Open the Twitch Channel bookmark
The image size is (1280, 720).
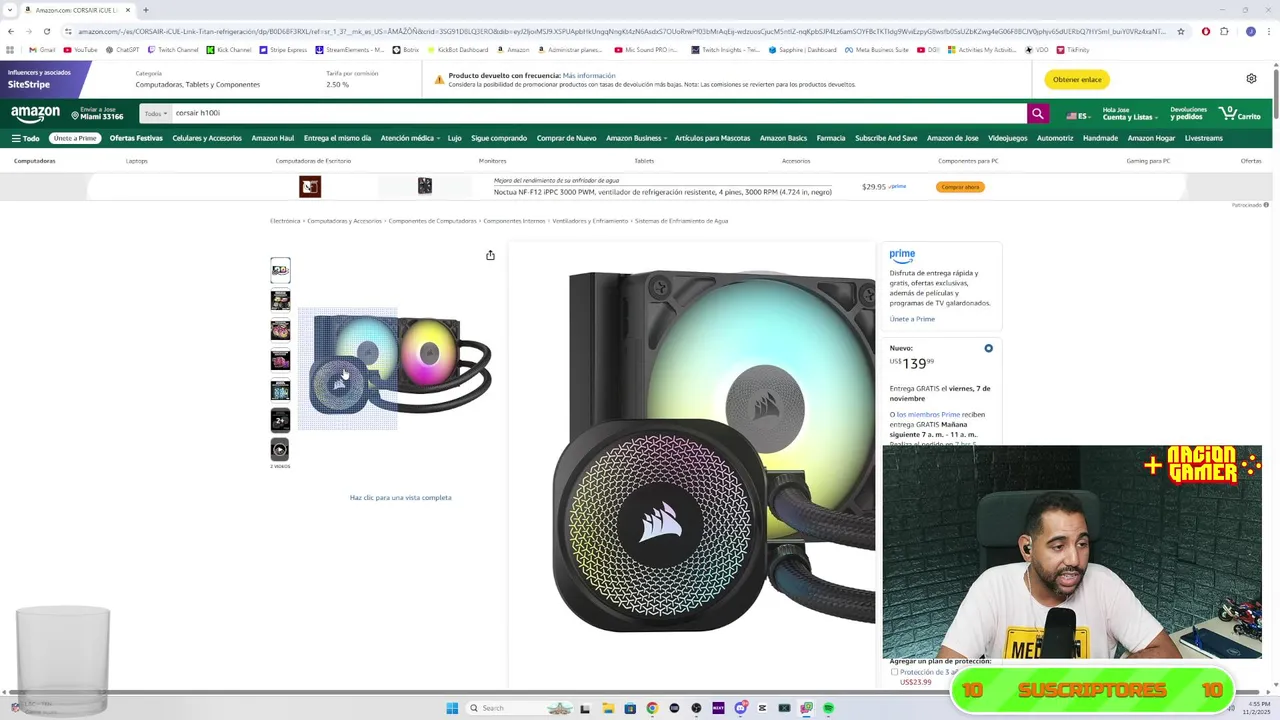[x=173, y=50]
